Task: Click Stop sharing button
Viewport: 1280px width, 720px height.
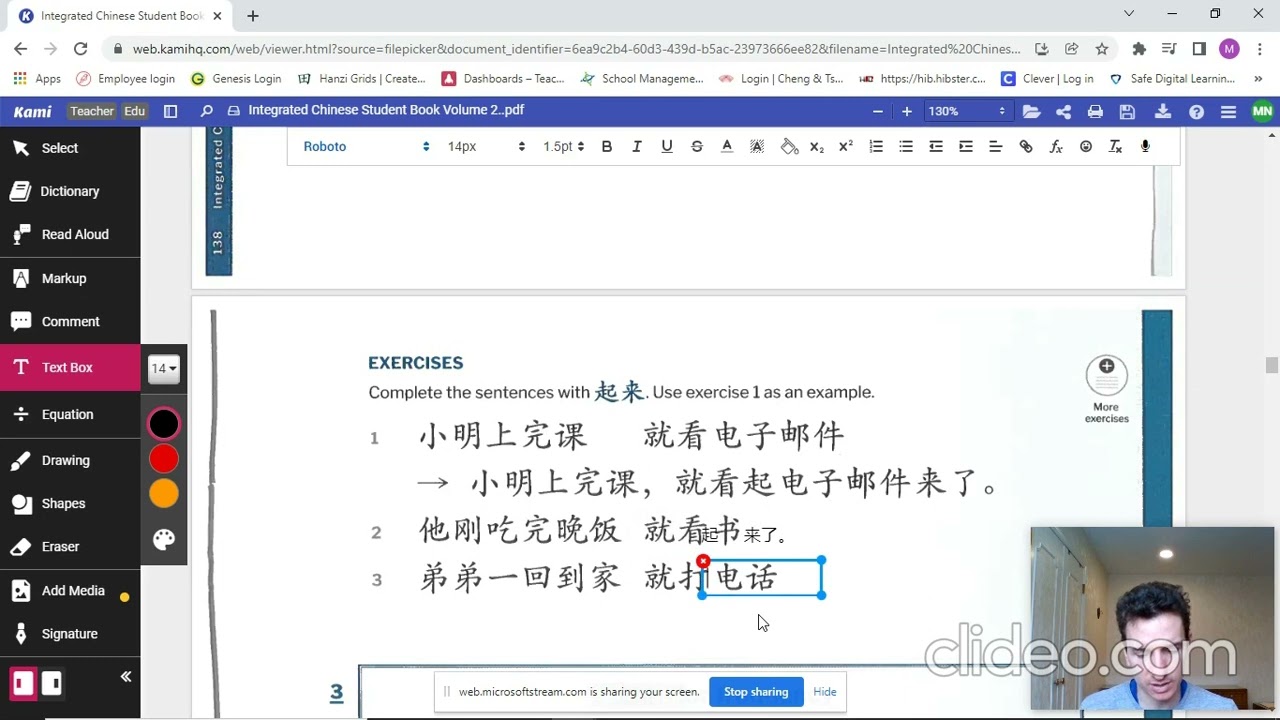Action: pyautogui.click(x=756, y=692)
